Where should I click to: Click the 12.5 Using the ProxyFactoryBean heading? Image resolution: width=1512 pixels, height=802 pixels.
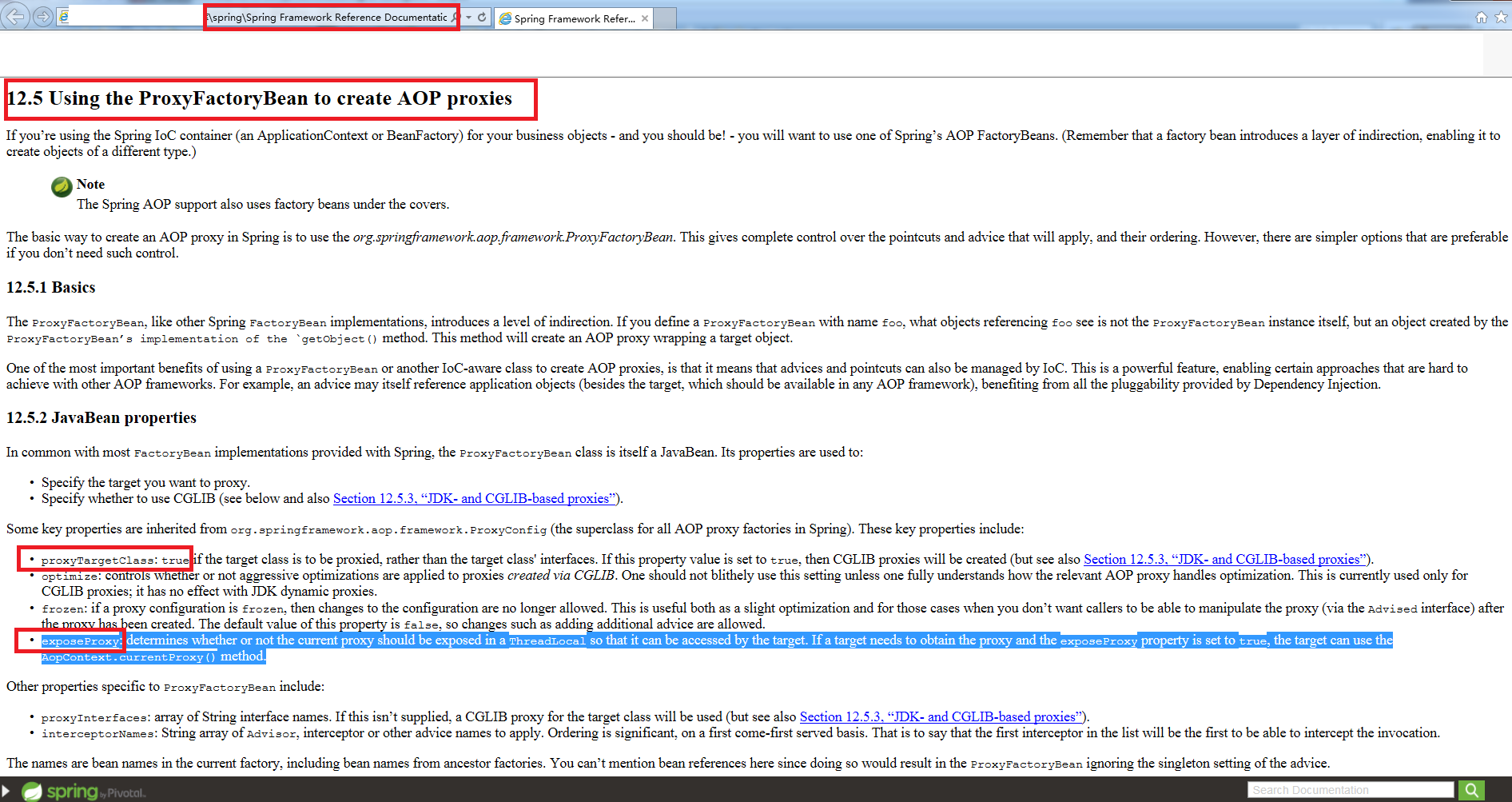pos(259,98)
